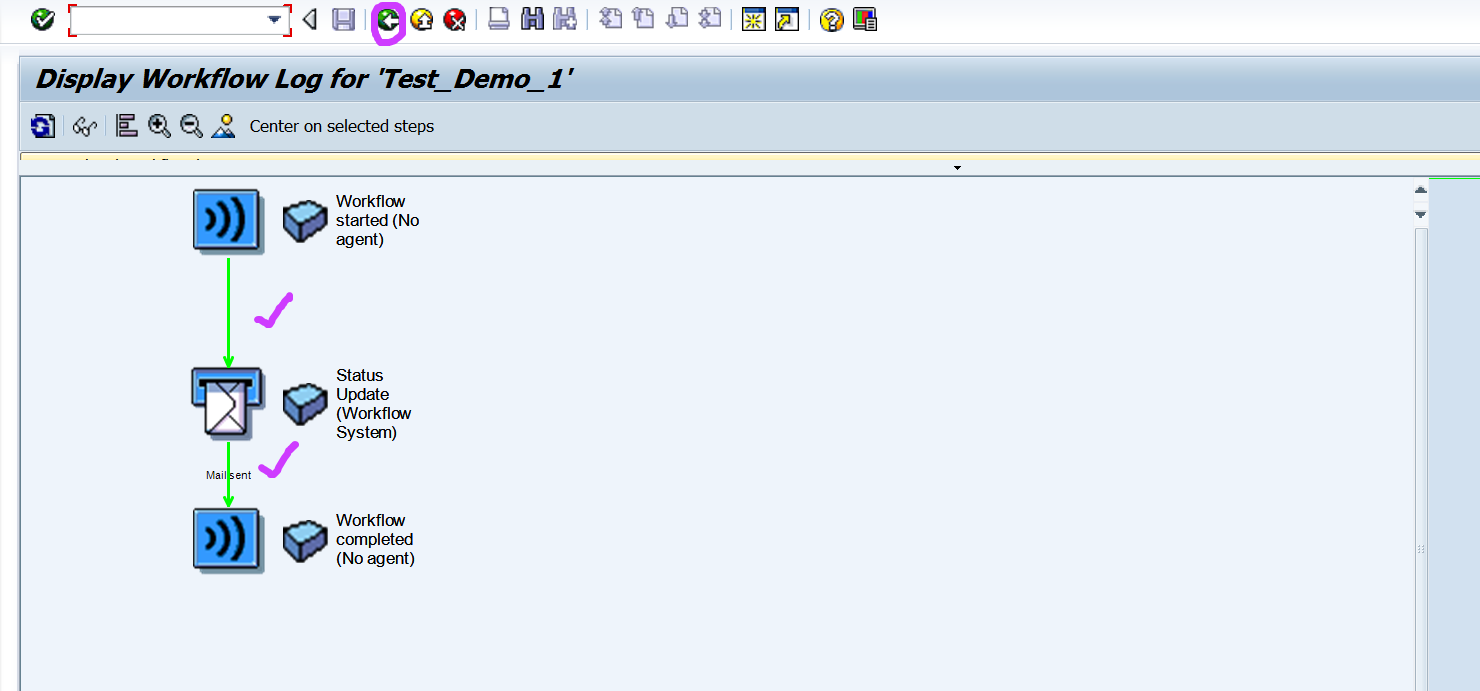This screenshot has height=691, width=1480.
Task: Open display details with the glasses icon
Action: 85,126
